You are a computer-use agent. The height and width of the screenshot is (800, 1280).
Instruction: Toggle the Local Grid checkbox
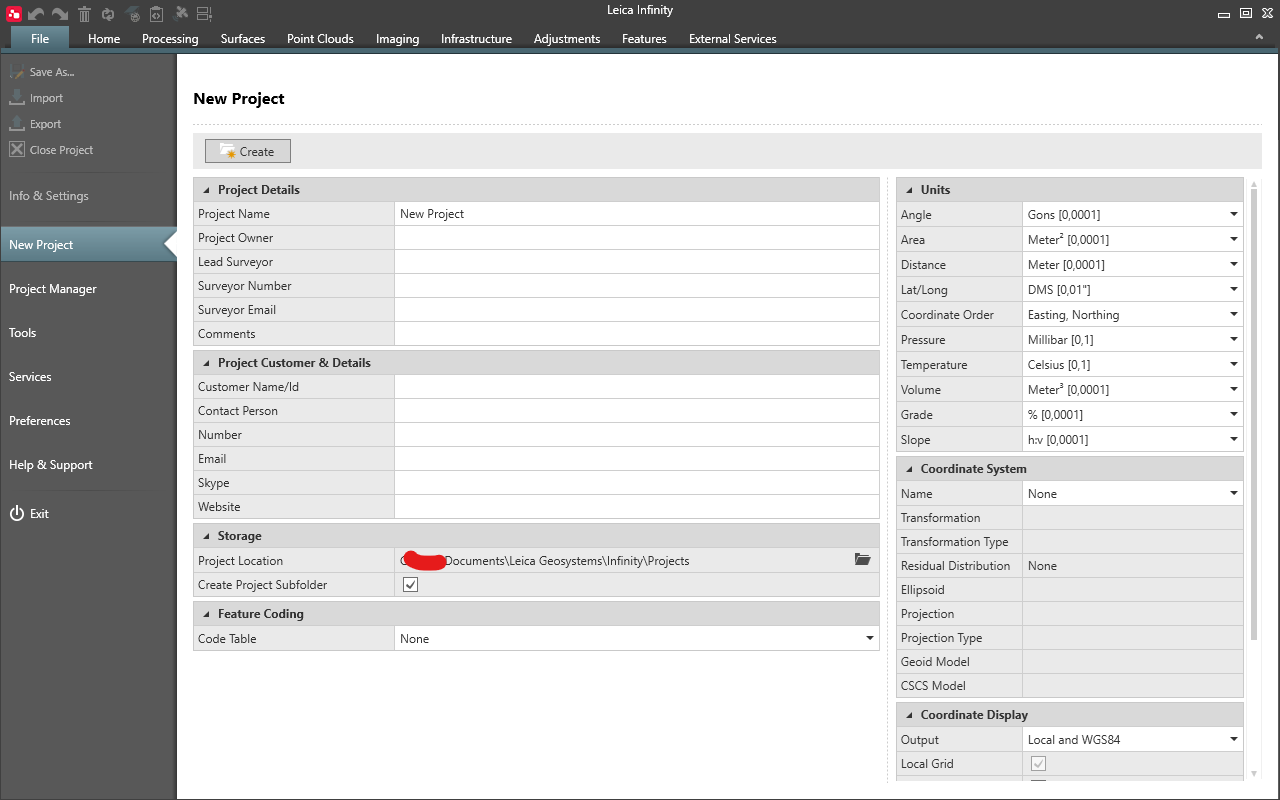1038,764
